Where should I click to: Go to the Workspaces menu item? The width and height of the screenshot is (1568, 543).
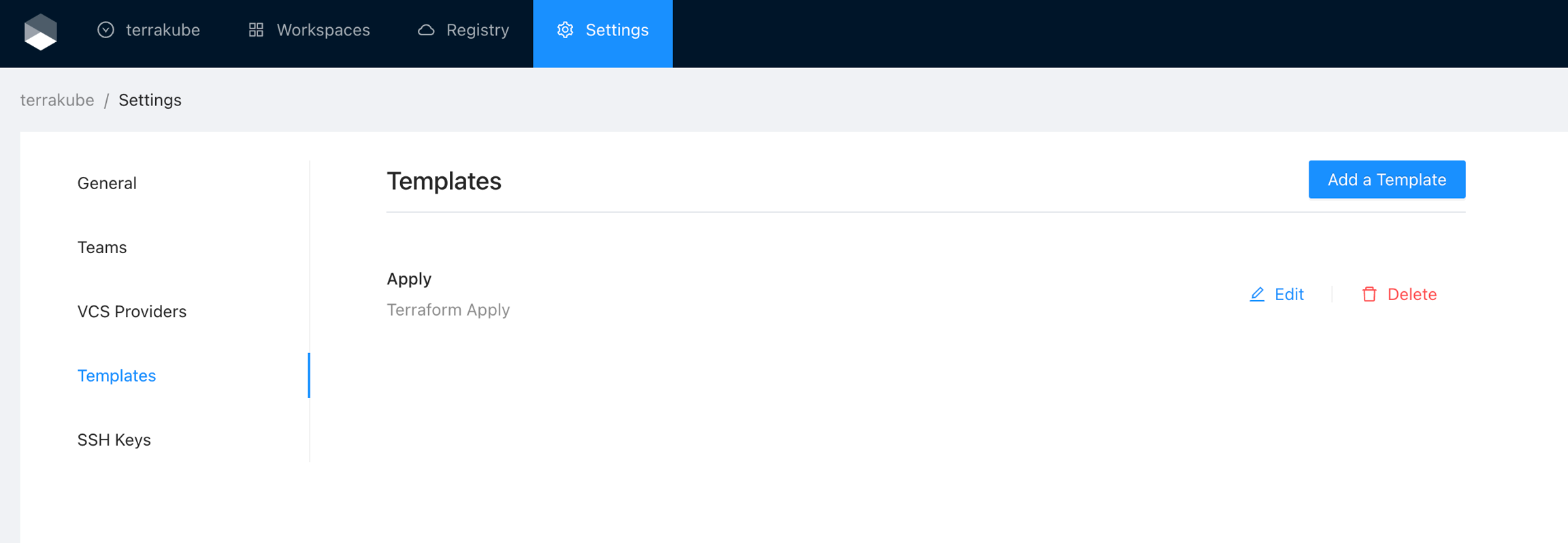click(323, 30)
